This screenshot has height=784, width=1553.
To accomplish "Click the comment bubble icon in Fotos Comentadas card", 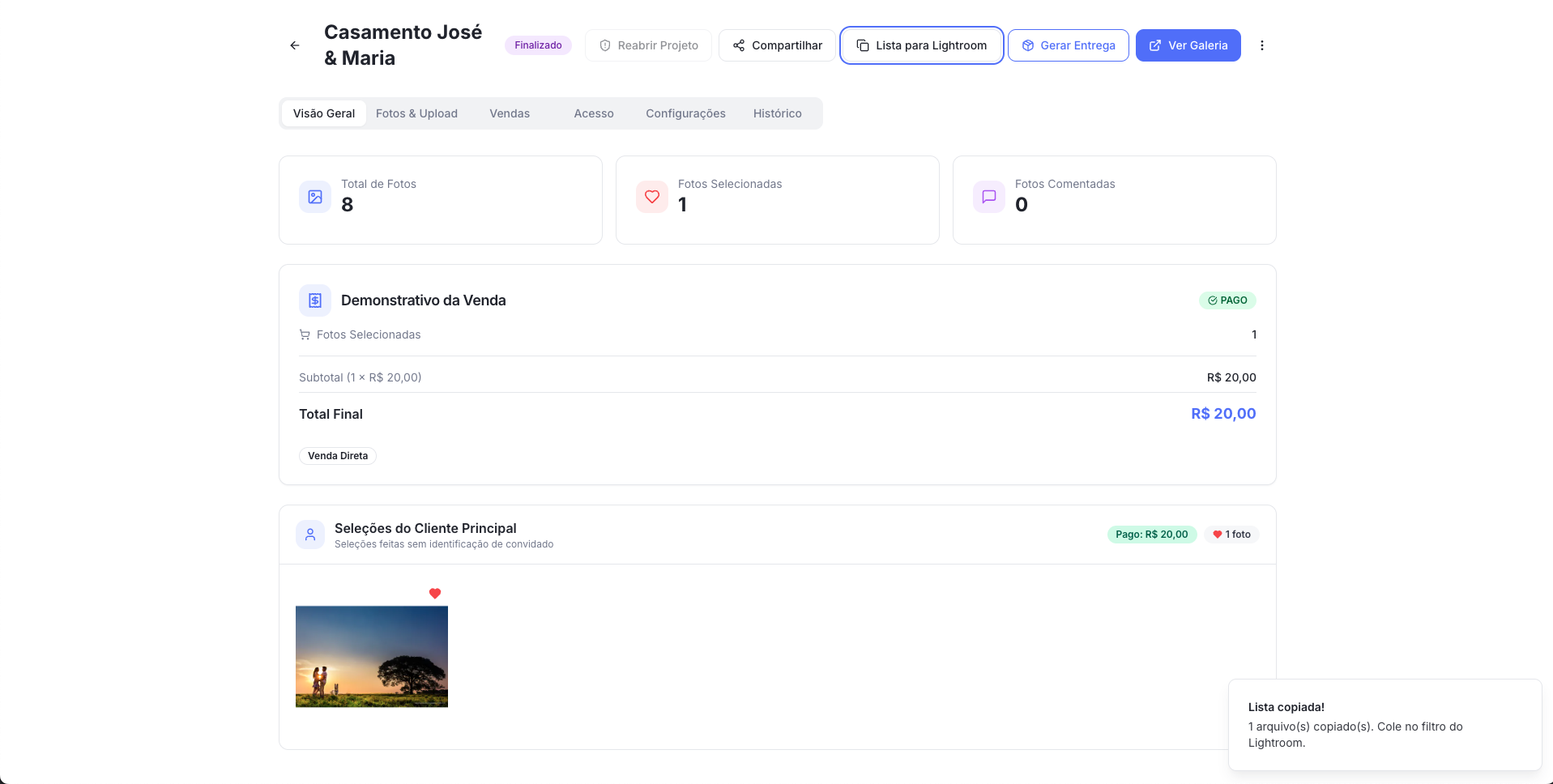I will tap(989, 197).
